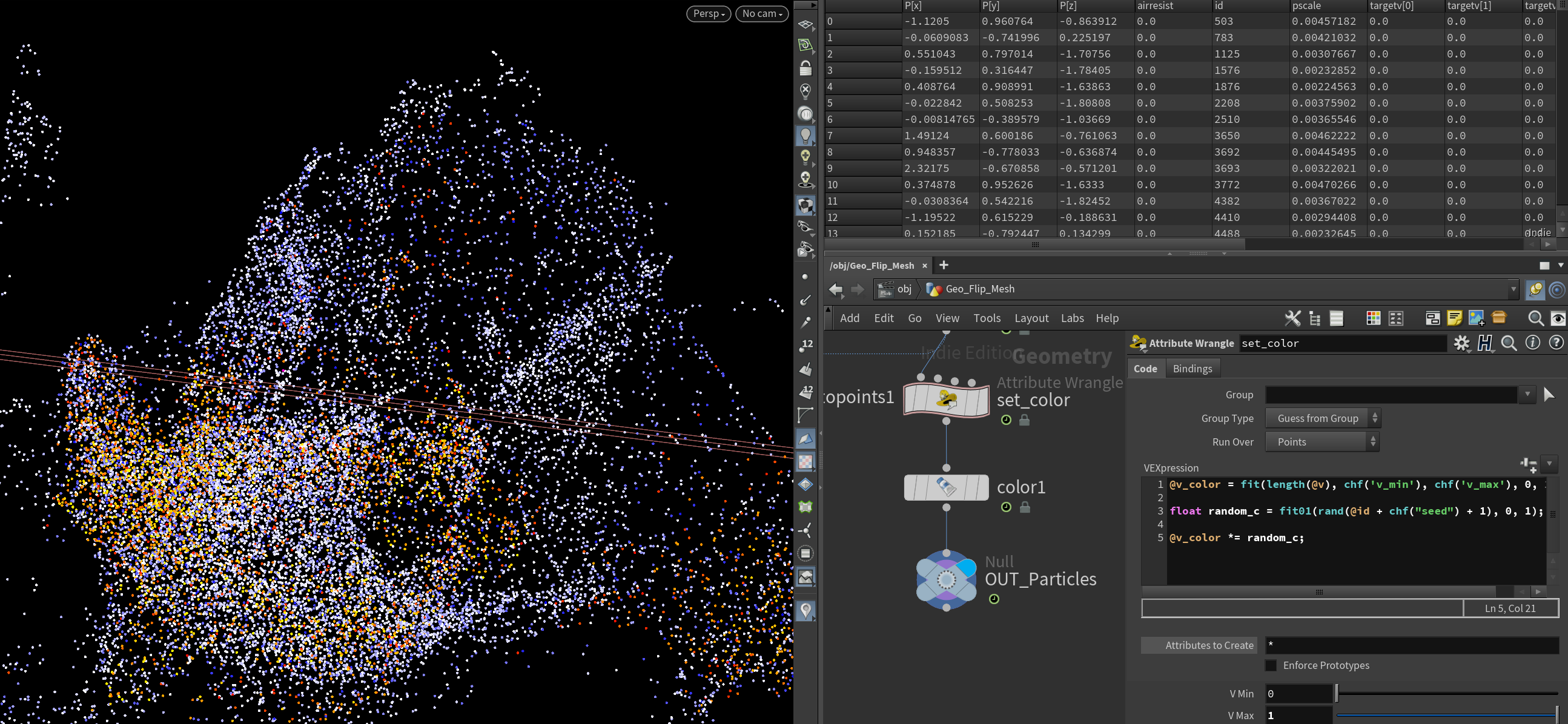Expand the Group field dropdown arrow
The image size is (1568, 724).
[1527, 395]
